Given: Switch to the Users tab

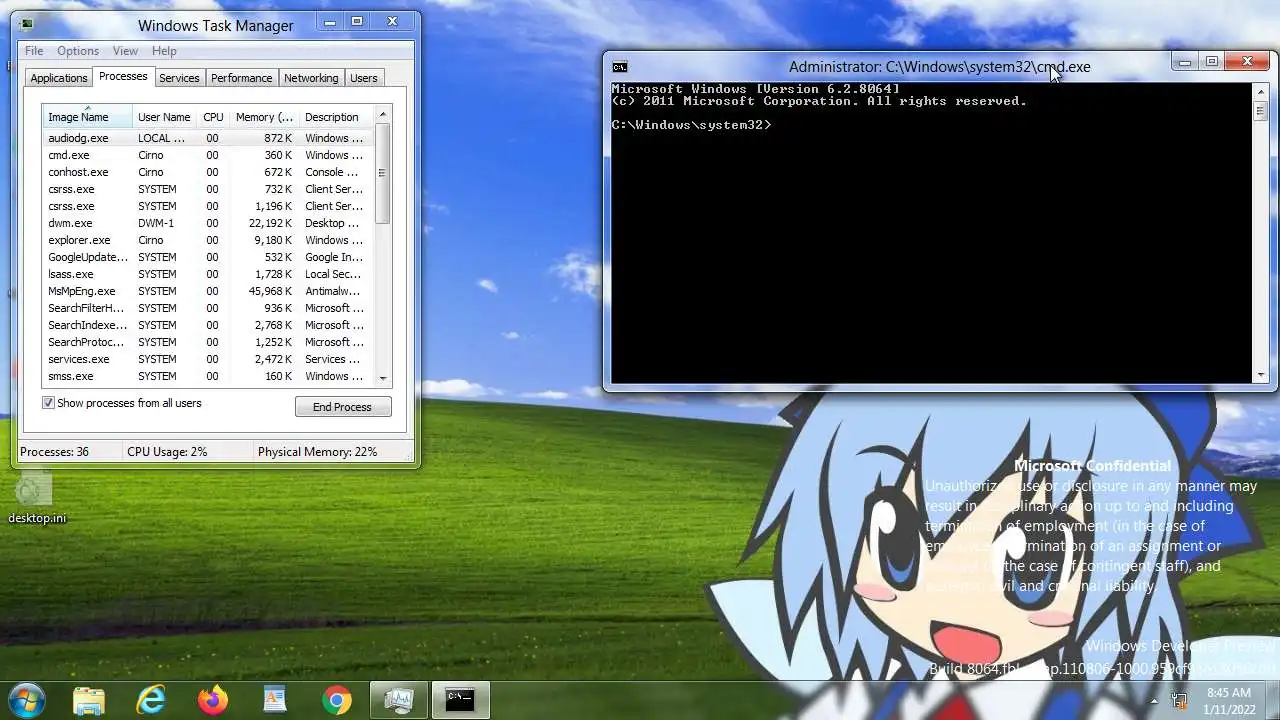Looking at the screenshot, I should tap(364, 78).
